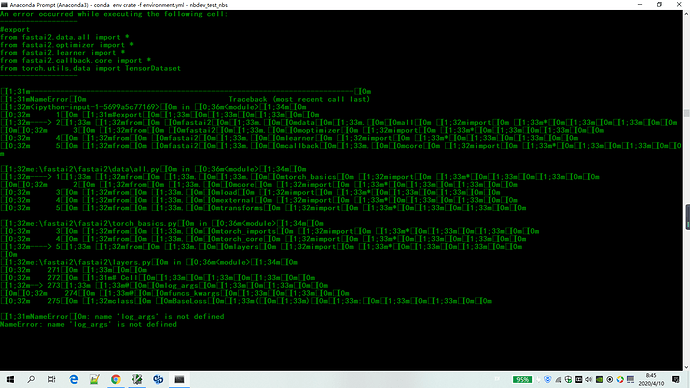
Task: Close the Anaconda Prompt window
Action: (x=679, y=4)
